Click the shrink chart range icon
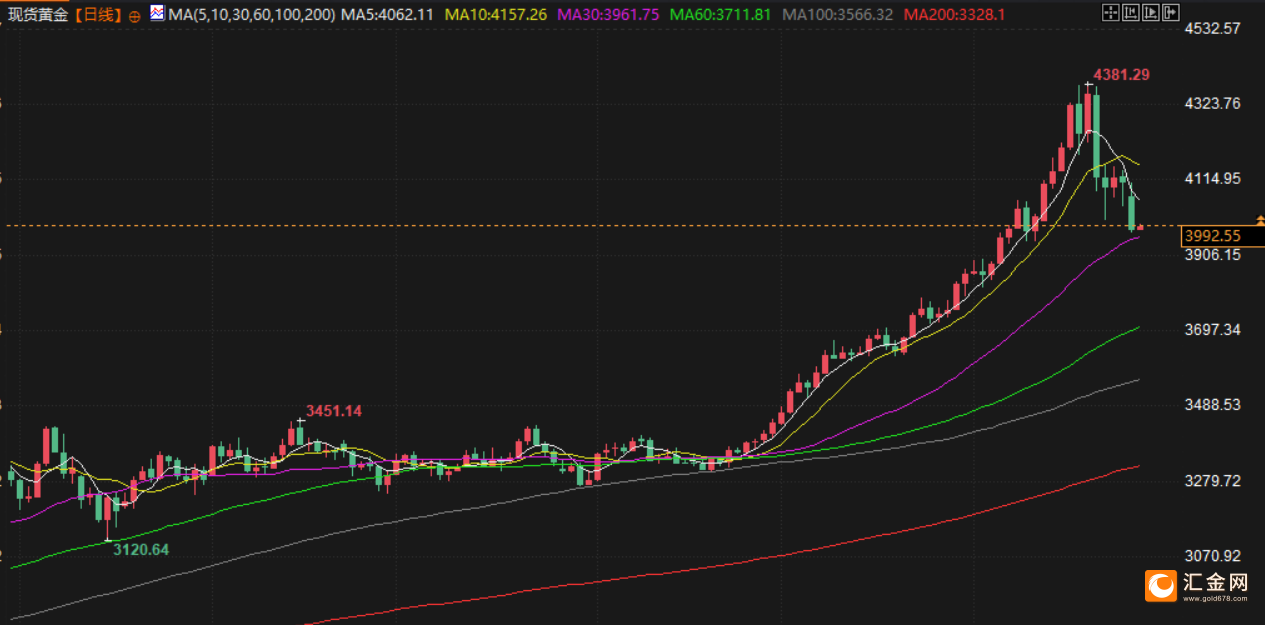The width and height of the screenshot is (1265, 625). (x=1131, y=13)
